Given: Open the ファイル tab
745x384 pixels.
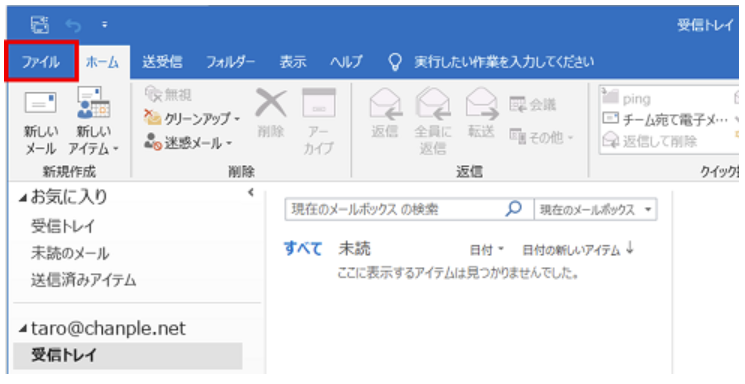Looking at the screenshot, I should [x=40, y=62].
